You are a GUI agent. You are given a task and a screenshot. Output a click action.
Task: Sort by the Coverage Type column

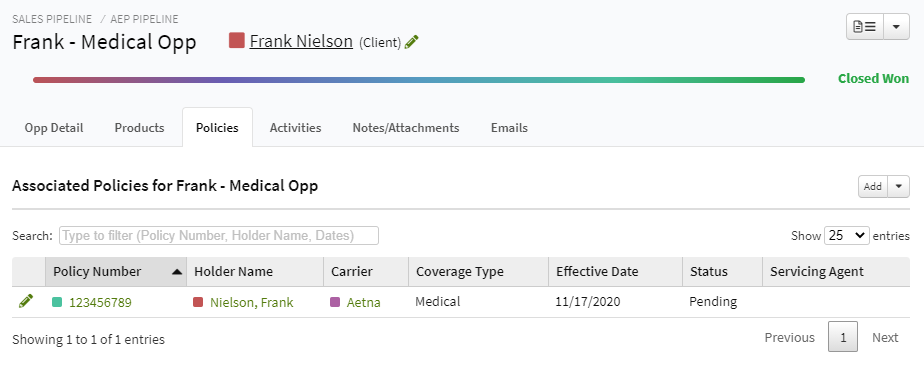coord(478,272)
